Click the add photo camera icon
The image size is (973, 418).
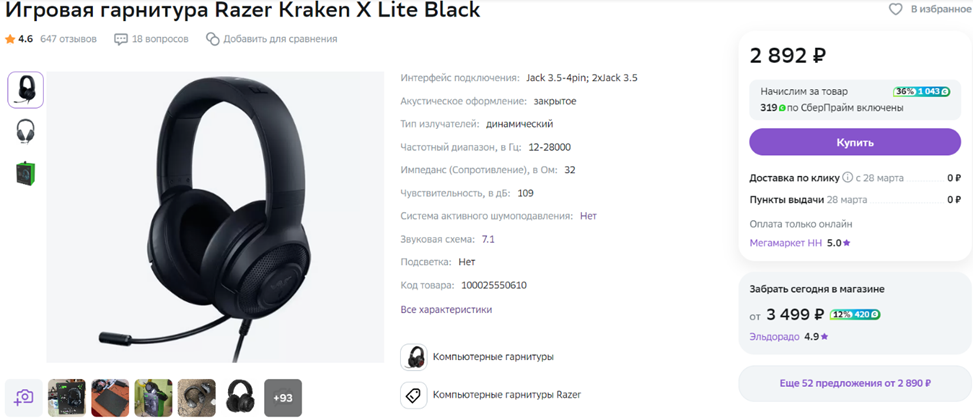click(24, 398)
